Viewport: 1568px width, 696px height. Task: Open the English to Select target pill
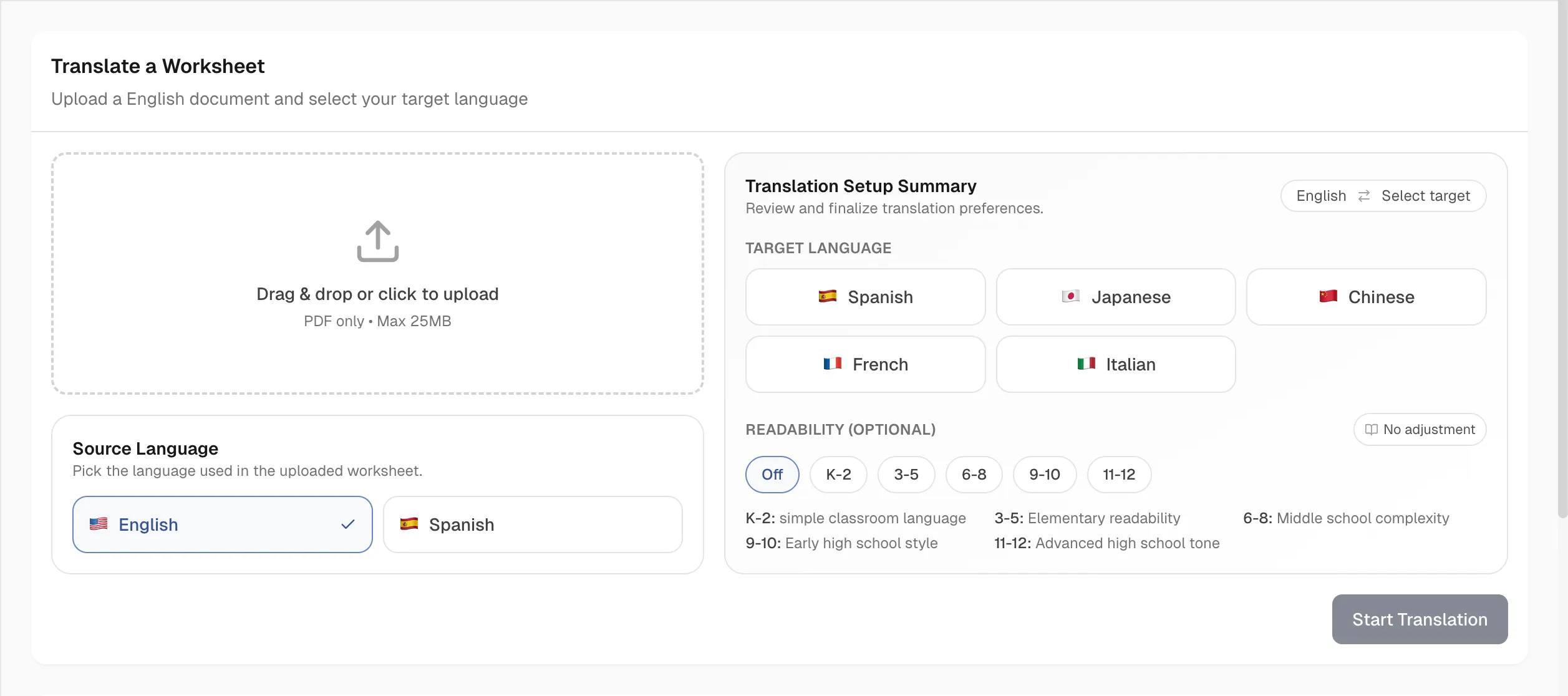click(x=1383, y=196)
